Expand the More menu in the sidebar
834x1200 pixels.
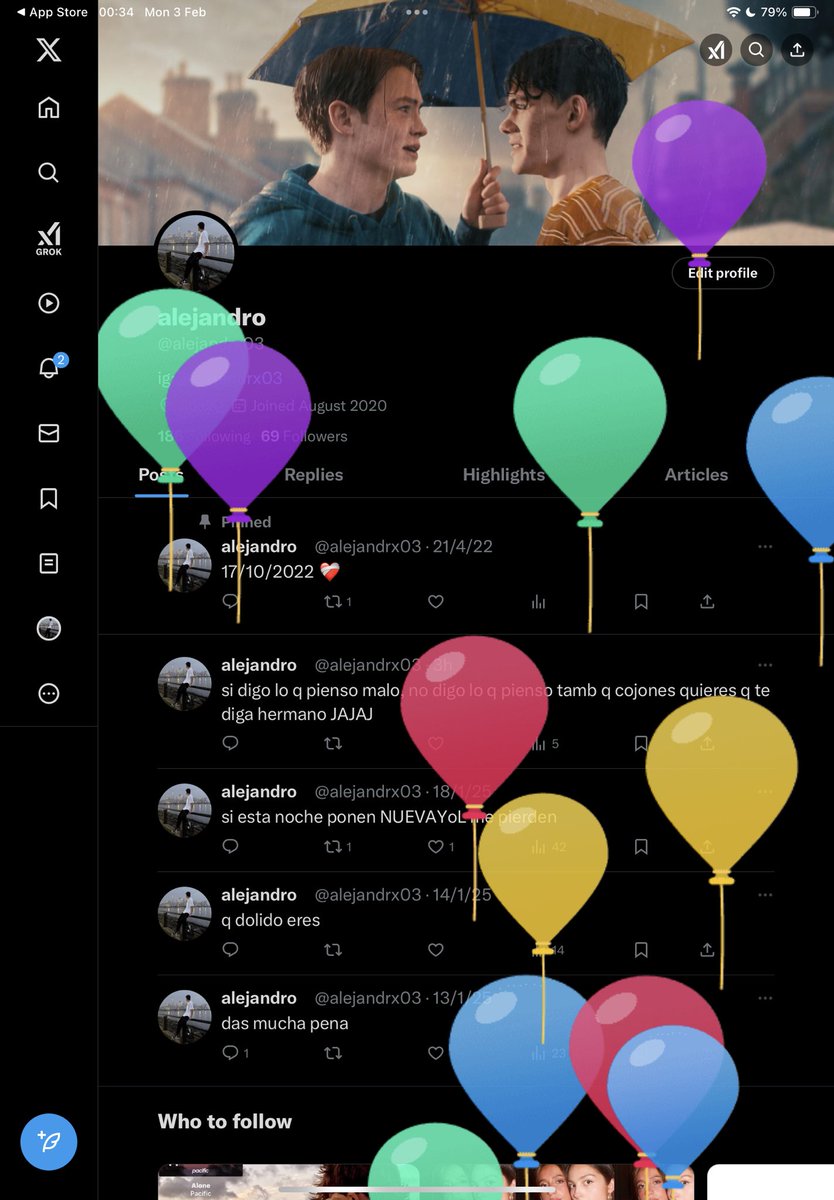click(x=48, y=693)
